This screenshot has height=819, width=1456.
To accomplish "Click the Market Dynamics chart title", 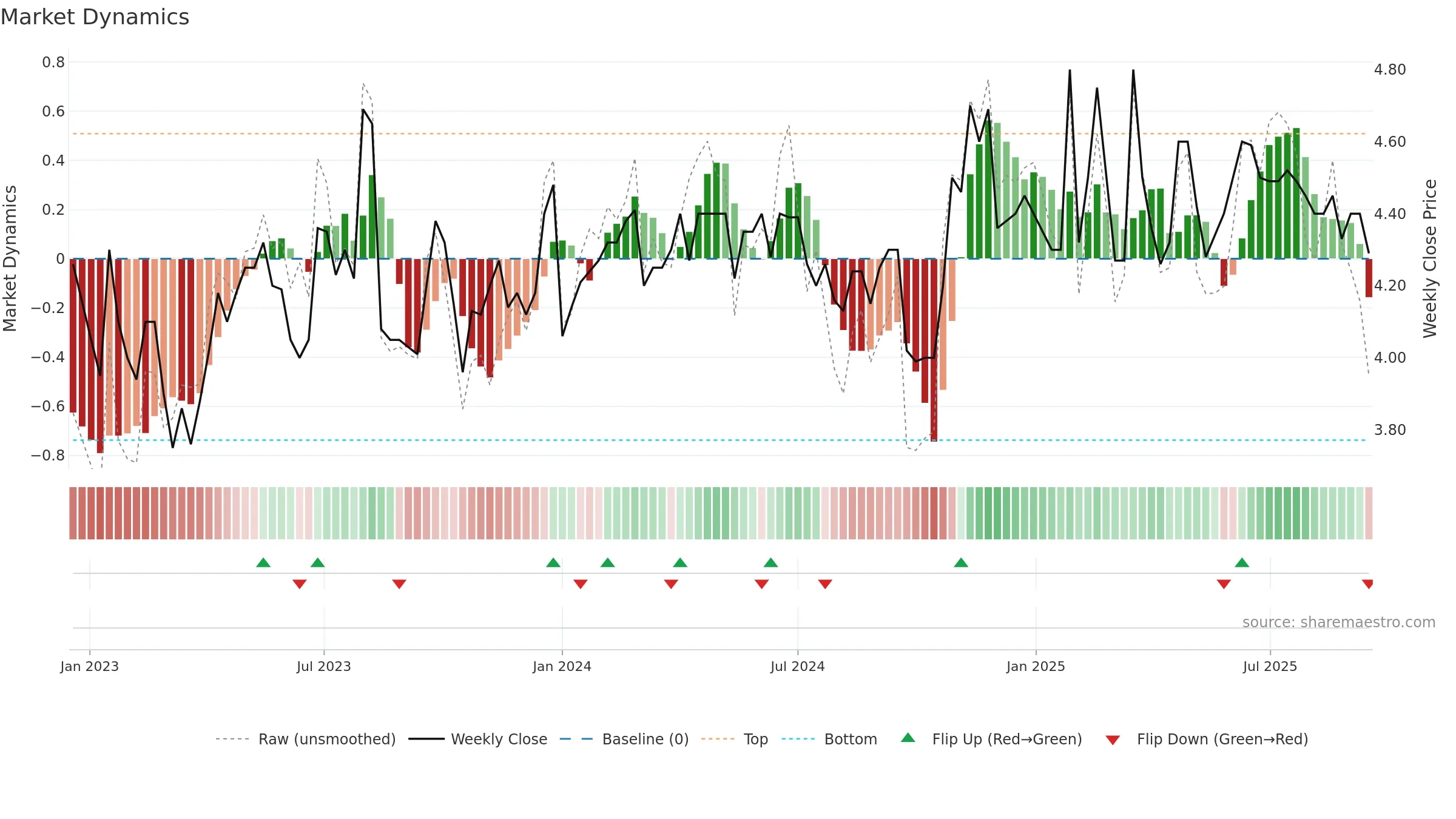I will pyautogui.click(x=95, y=17).
